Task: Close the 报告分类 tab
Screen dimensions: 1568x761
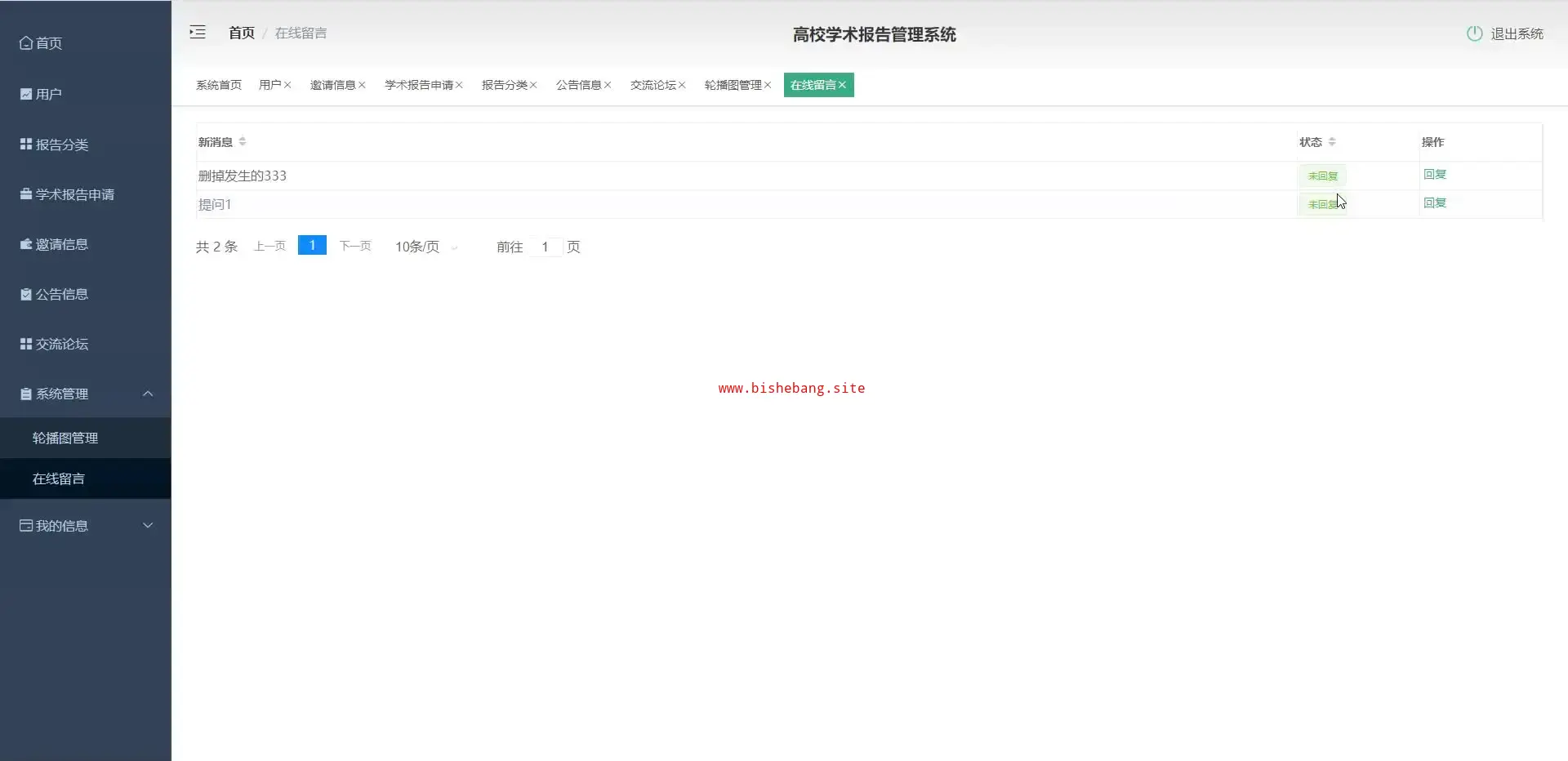Action: click(x=533, y=85)
